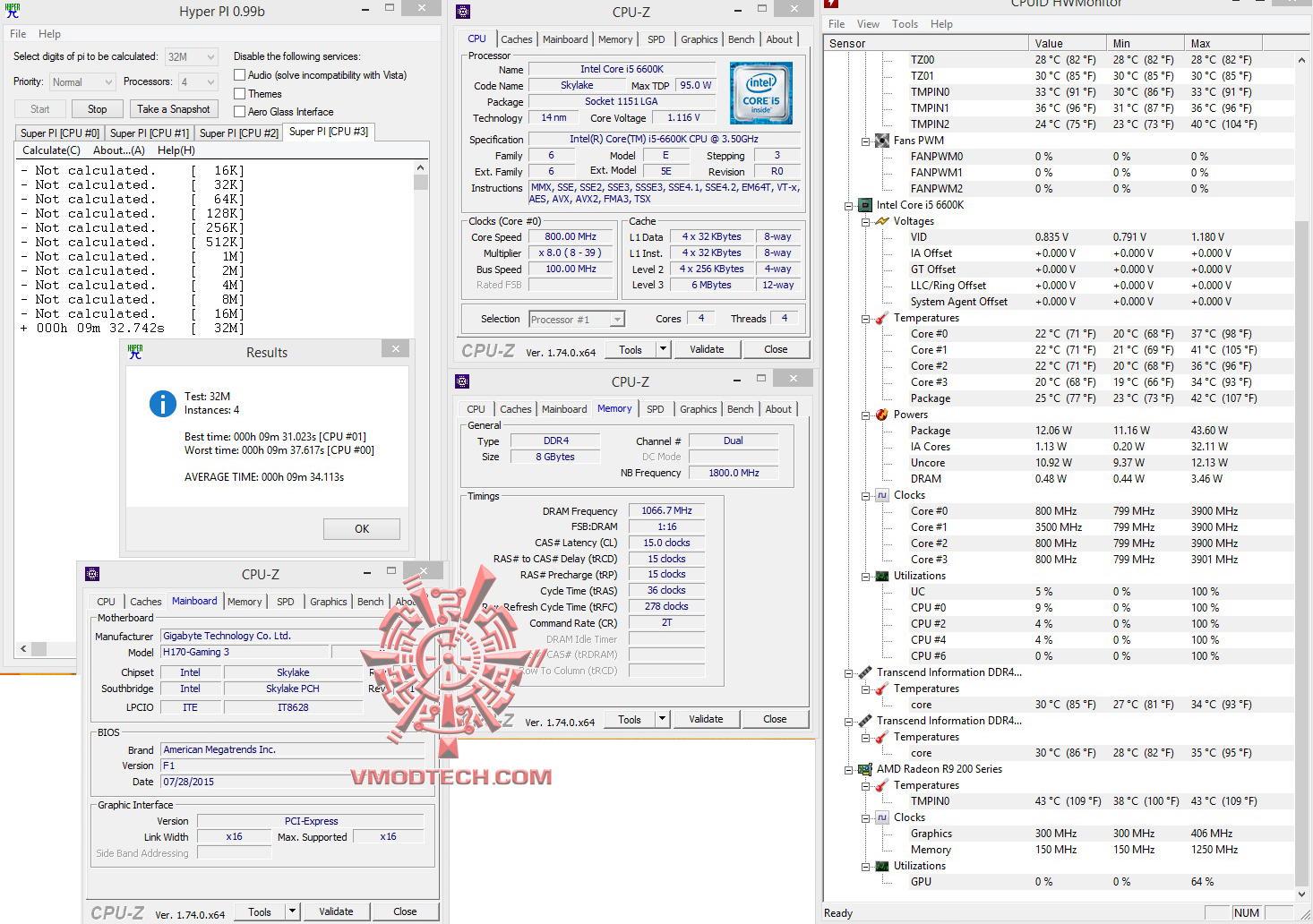Open the Caches tab in the CPU-Z CPU window
Image resolution: width=1313 pixels, height=924 pixels.
[x=517, y=39]
